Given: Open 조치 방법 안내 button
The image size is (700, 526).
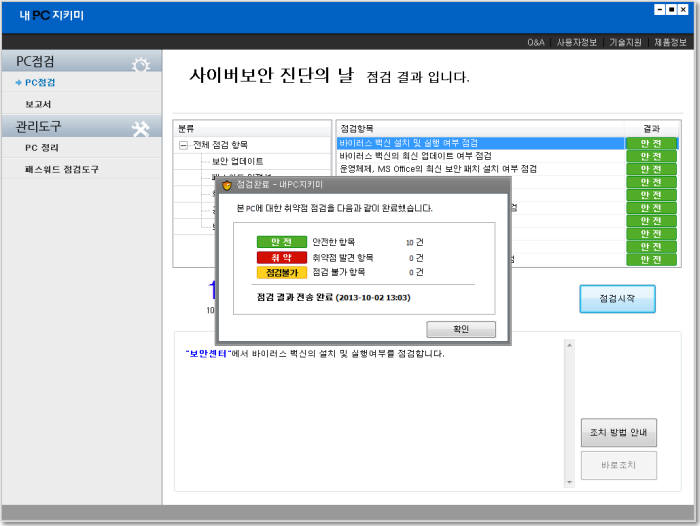Looking at the screenshot, I should point(618,432).
